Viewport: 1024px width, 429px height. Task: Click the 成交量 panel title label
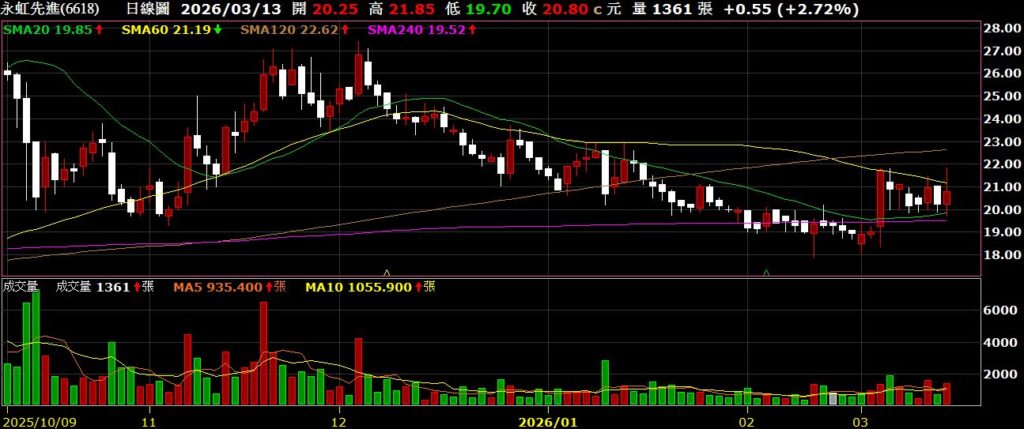click(20, 287)
